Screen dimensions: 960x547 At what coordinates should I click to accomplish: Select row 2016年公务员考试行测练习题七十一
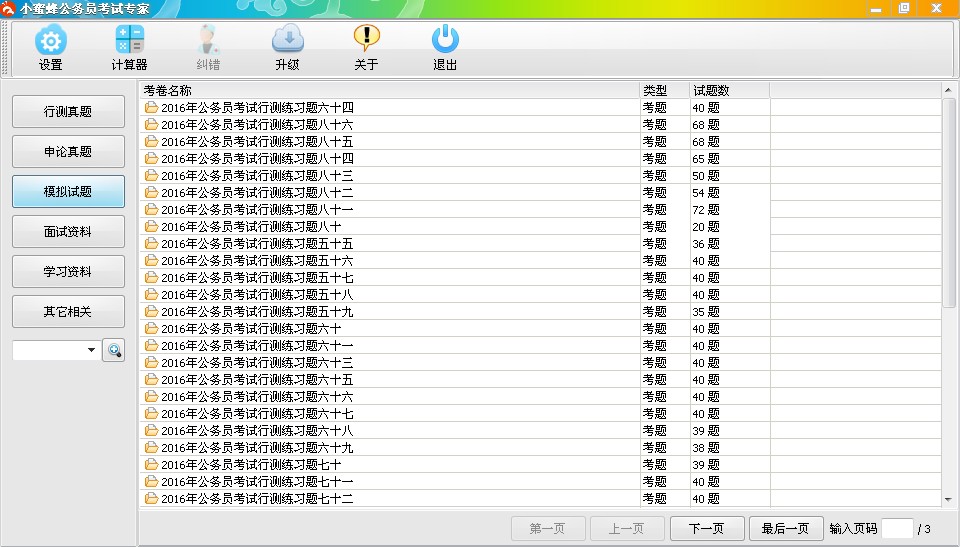541,482
